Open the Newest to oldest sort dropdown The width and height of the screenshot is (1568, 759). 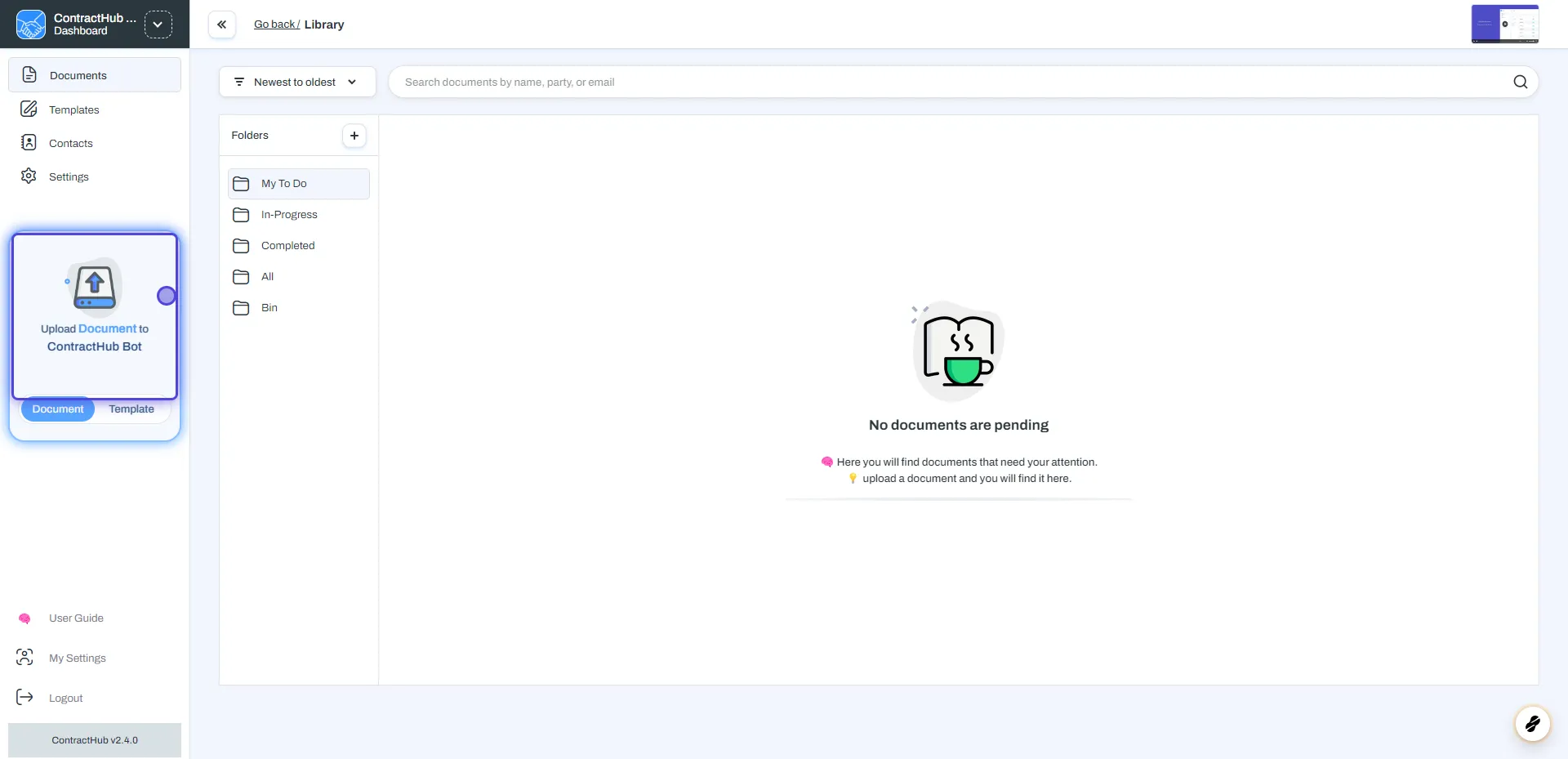(x=297, y=82)
